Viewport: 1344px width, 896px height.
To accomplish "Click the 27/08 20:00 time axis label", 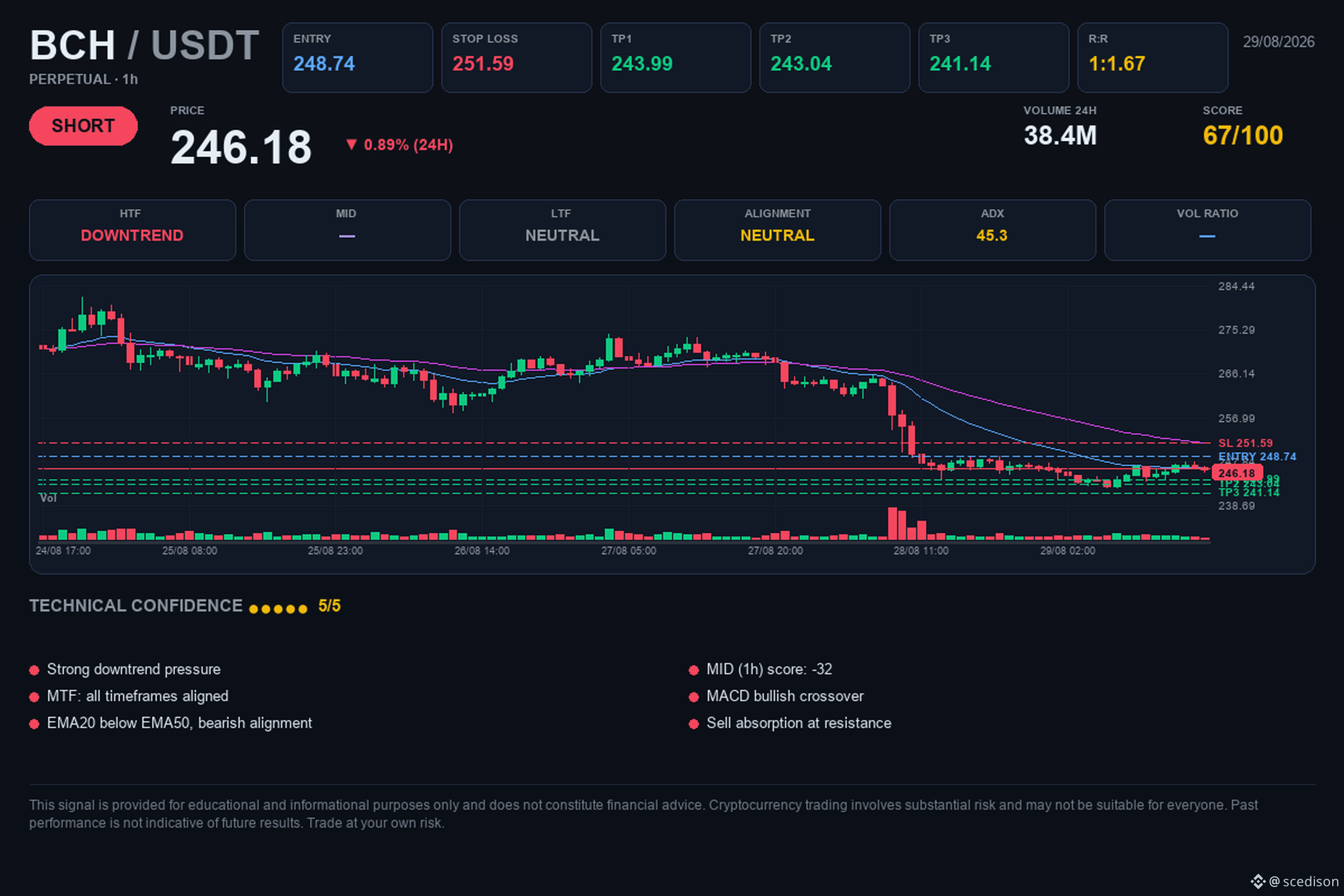I will click(776, 551).
